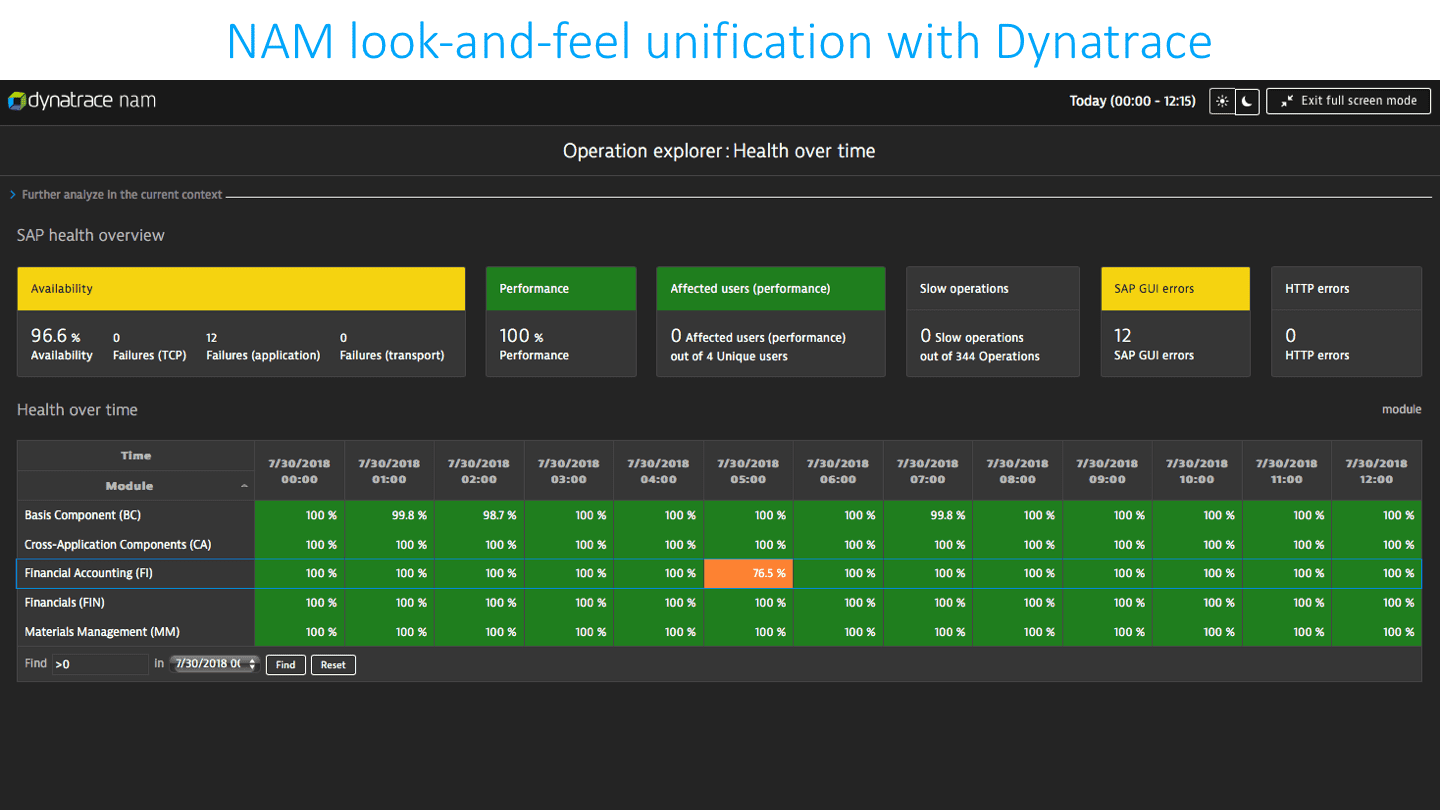Click the module link above table
The image size is (1440, 810).
click(1401, 409)
